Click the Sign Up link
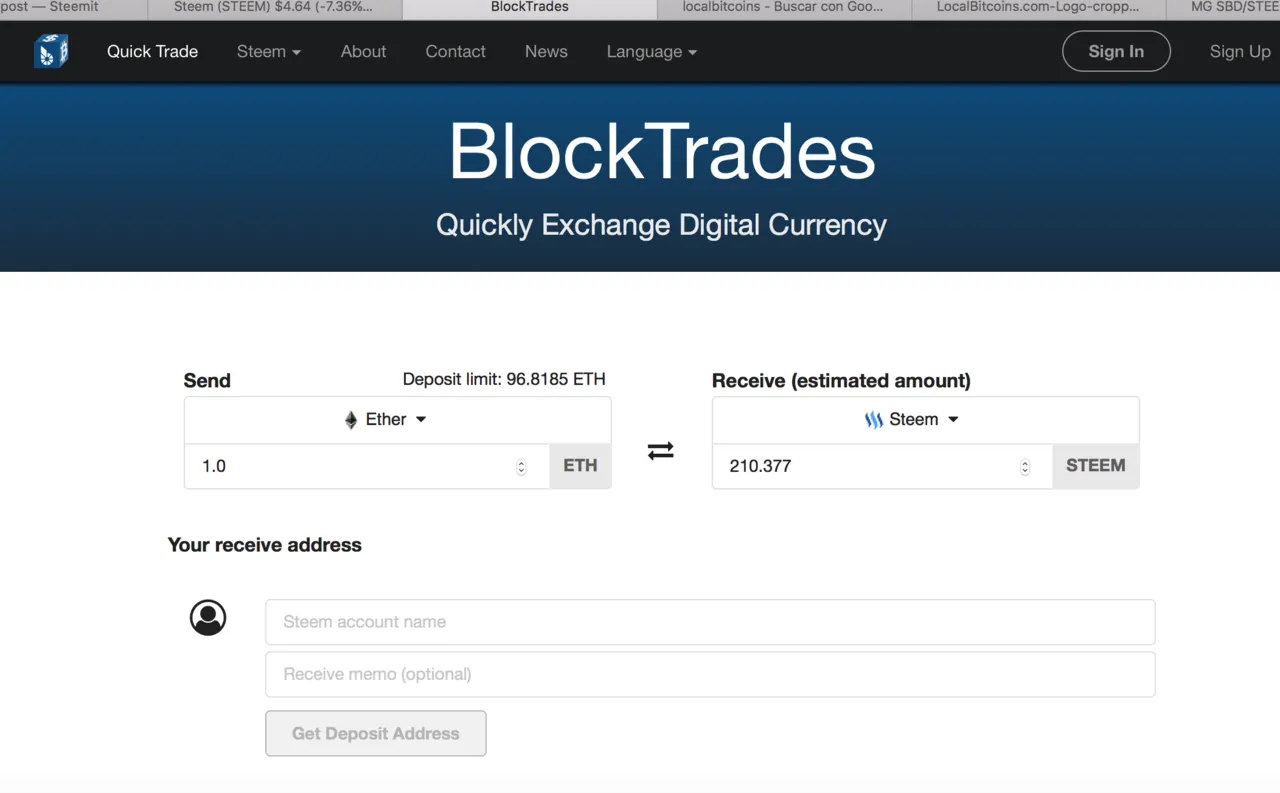The width and height of the screenshot is (1280, 793). pyautogui.click(x=1240, y=51)
